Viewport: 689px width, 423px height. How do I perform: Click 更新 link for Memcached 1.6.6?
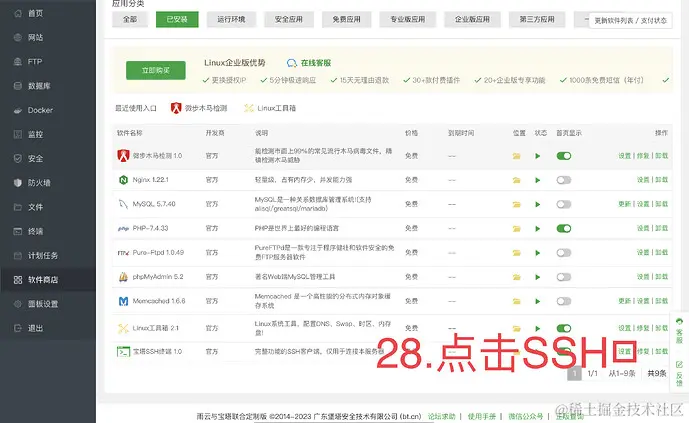pos(624,301)
